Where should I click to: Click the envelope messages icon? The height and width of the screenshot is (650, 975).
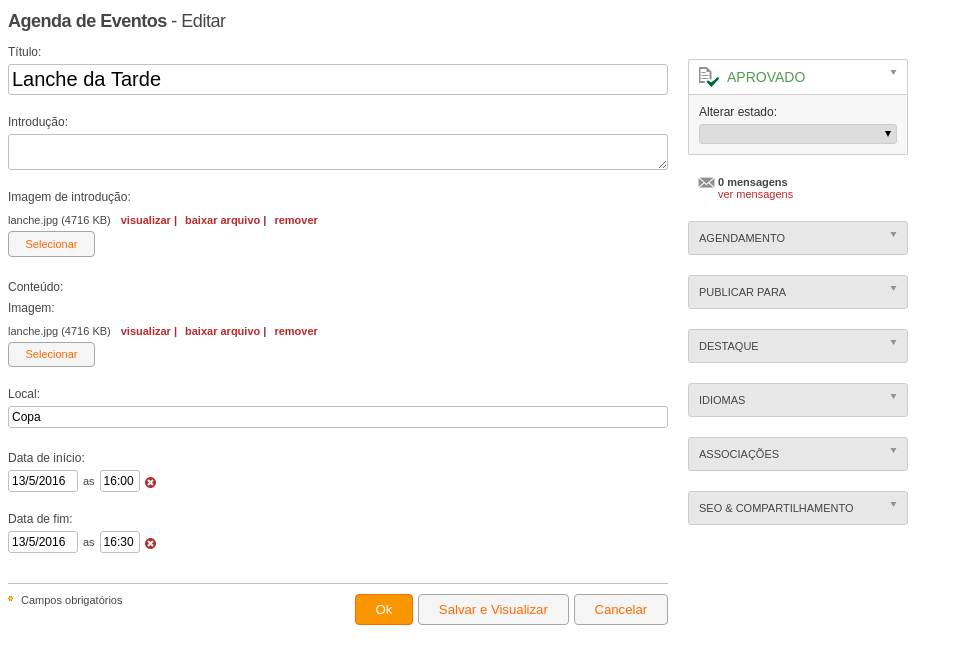click(706, 182)
